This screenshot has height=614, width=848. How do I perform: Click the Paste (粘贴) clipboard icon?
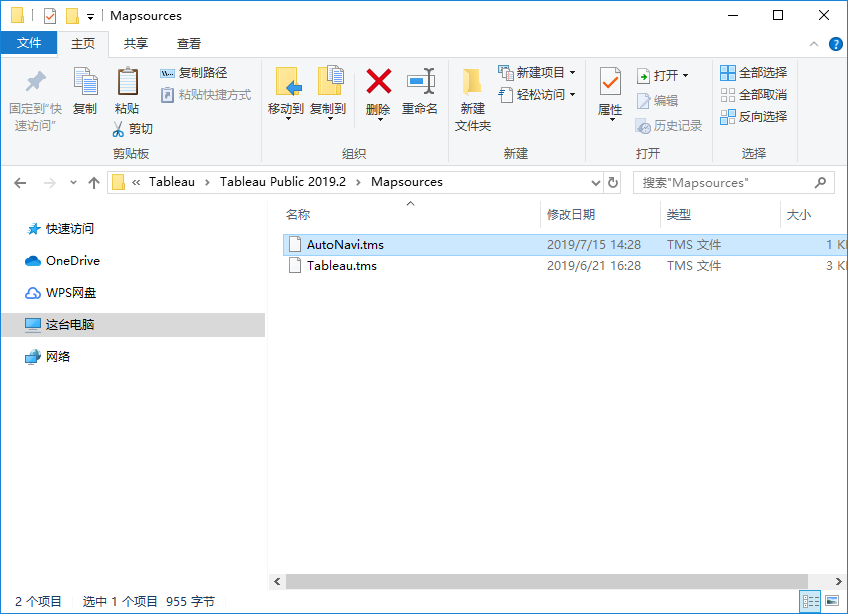127,82
